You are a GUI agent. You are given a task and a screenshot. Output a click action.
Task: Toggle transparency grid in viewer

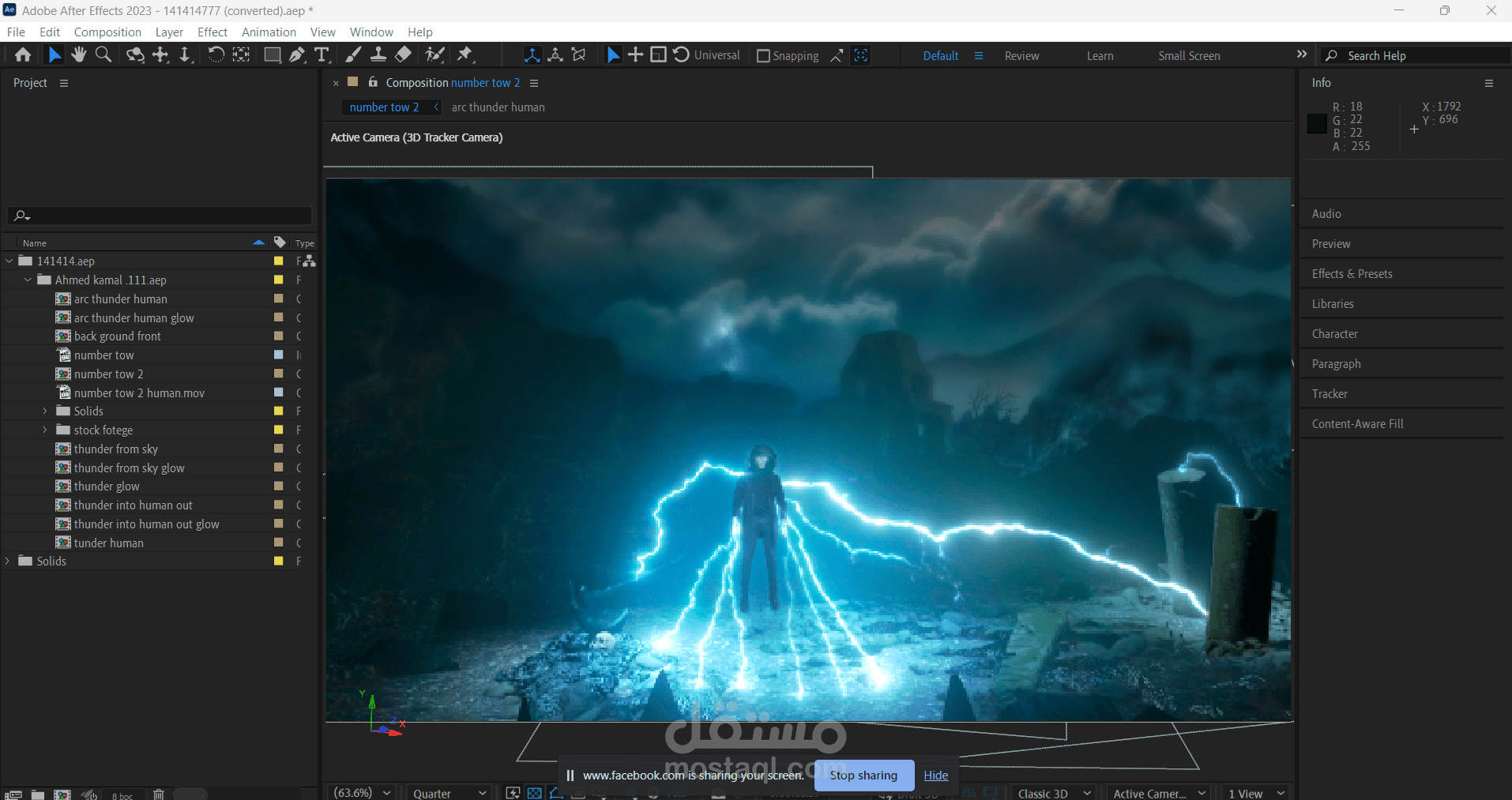pos(535,793)
